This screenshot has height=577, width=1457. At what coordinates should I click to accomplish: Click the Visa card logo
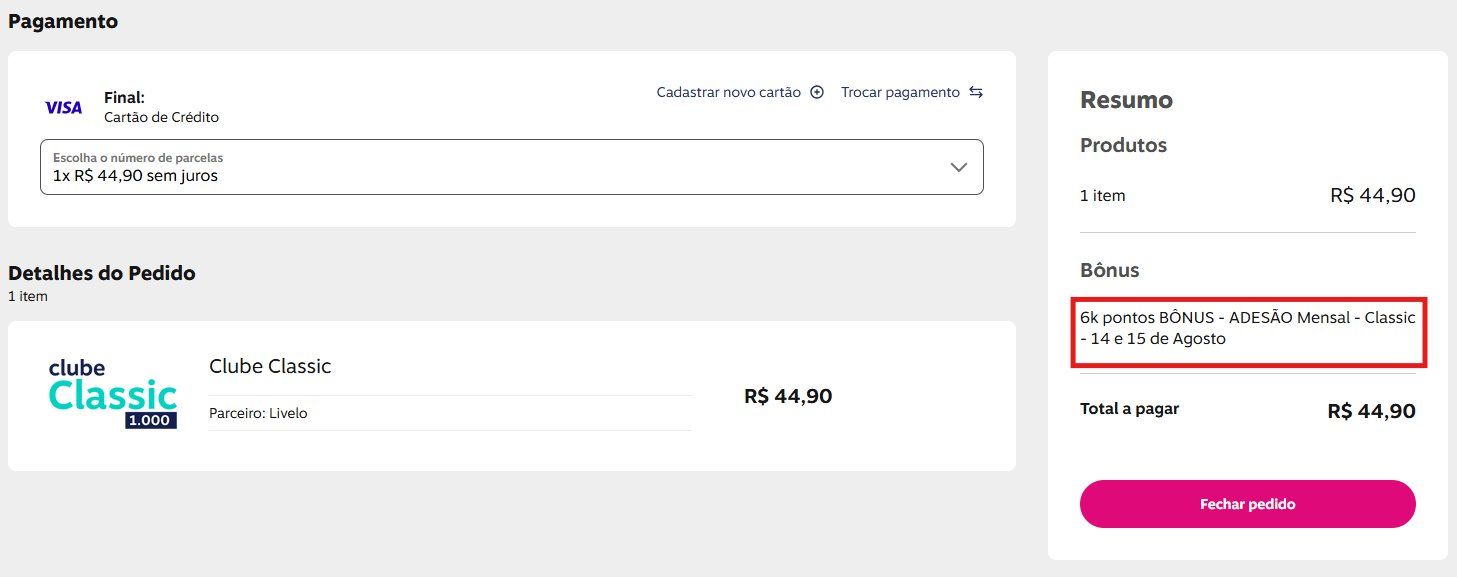coord(63,107)
